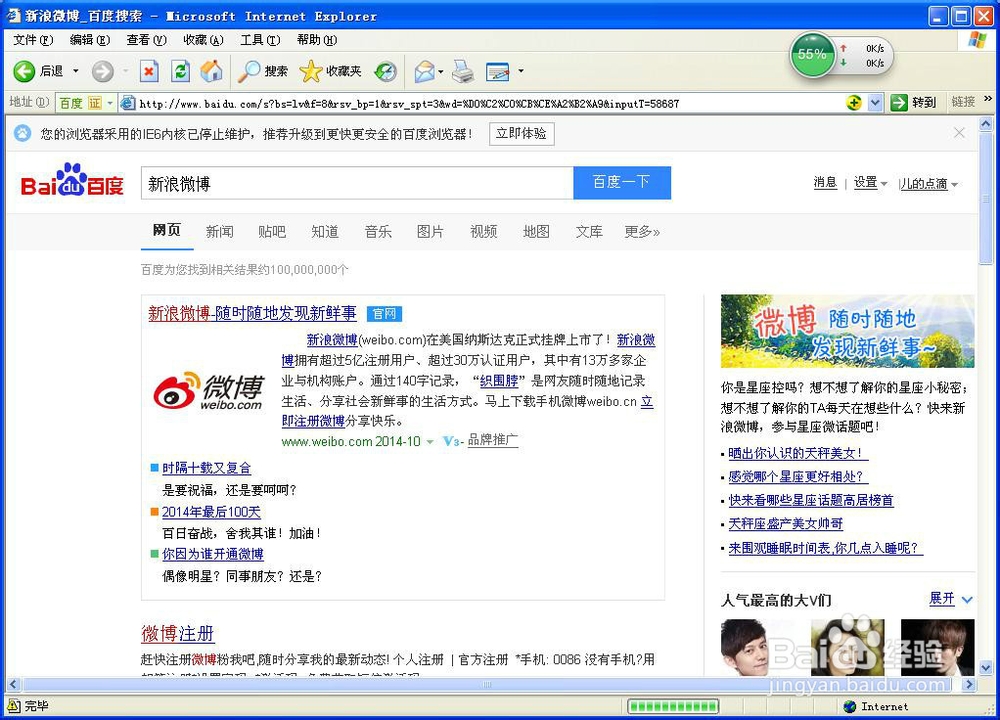
Task: Click the Back arrow toolbar icon
Action: click(24, 71)
